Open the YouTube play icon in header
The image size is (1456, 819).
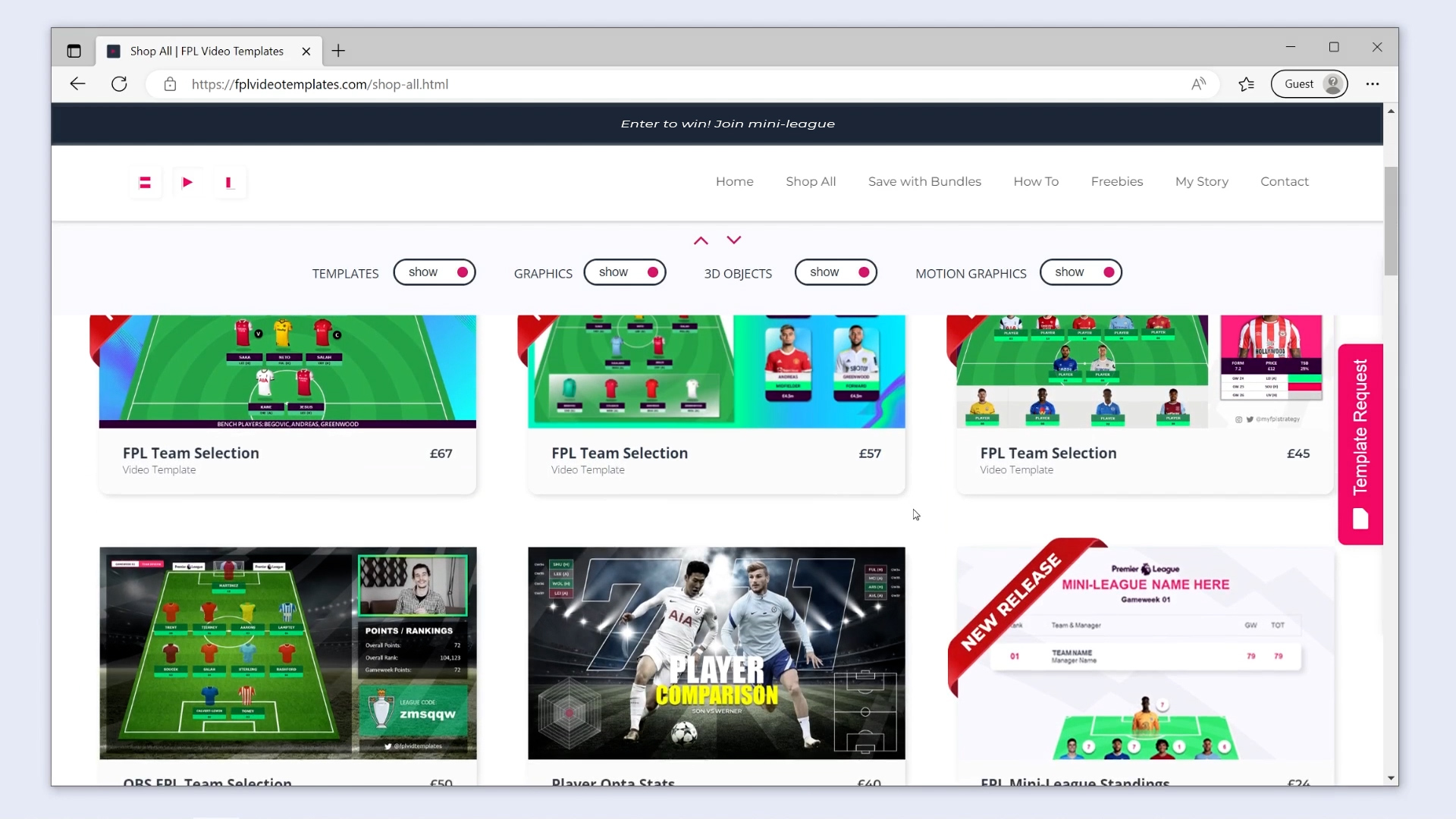click(187, 182)
